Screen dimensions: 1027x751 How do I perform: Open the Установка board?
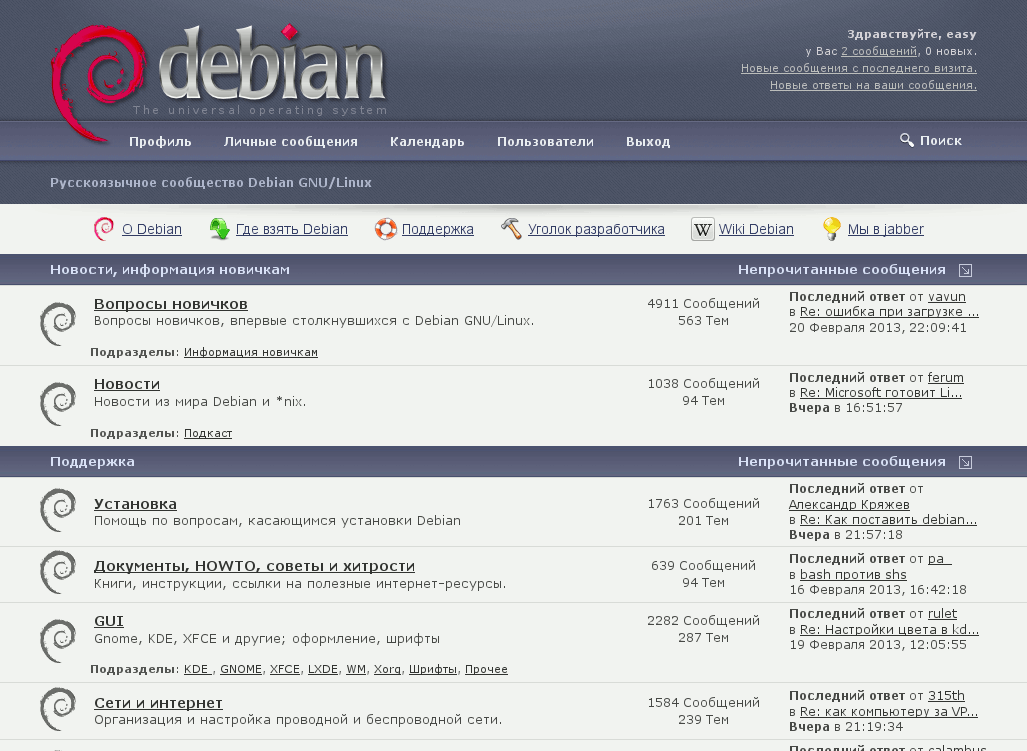coord(135,504)
